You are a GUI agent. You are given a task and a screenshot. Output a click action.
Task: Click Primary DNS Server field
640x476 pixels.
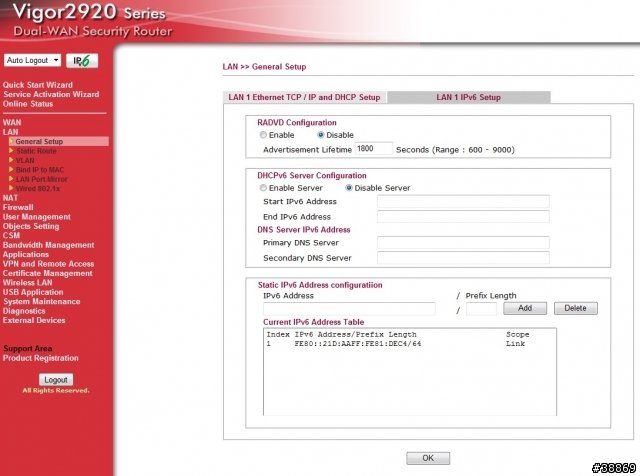click(x=463, y=242)
